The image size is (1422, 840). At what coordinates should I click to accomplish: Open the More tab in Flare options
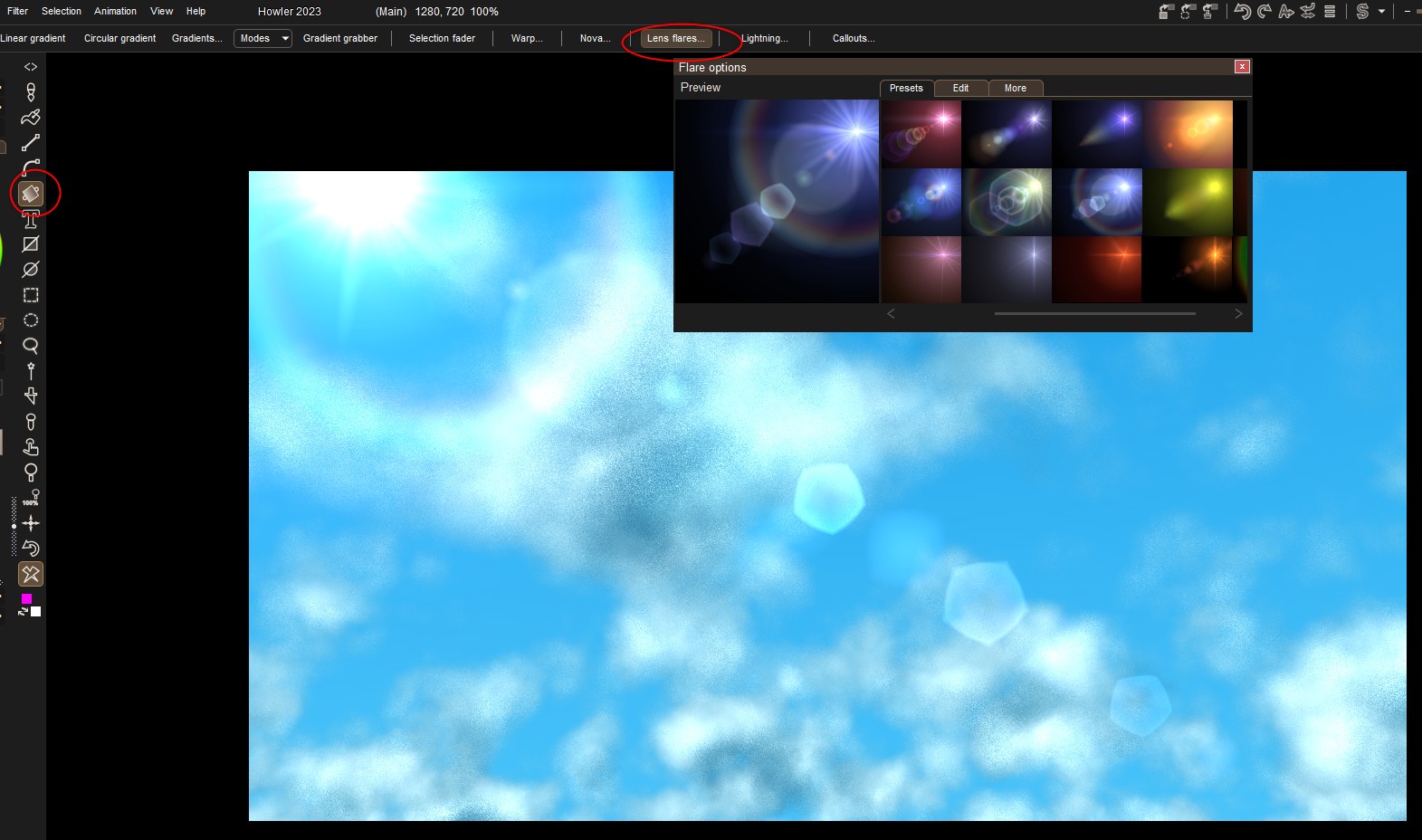[x=1015, y=88]
